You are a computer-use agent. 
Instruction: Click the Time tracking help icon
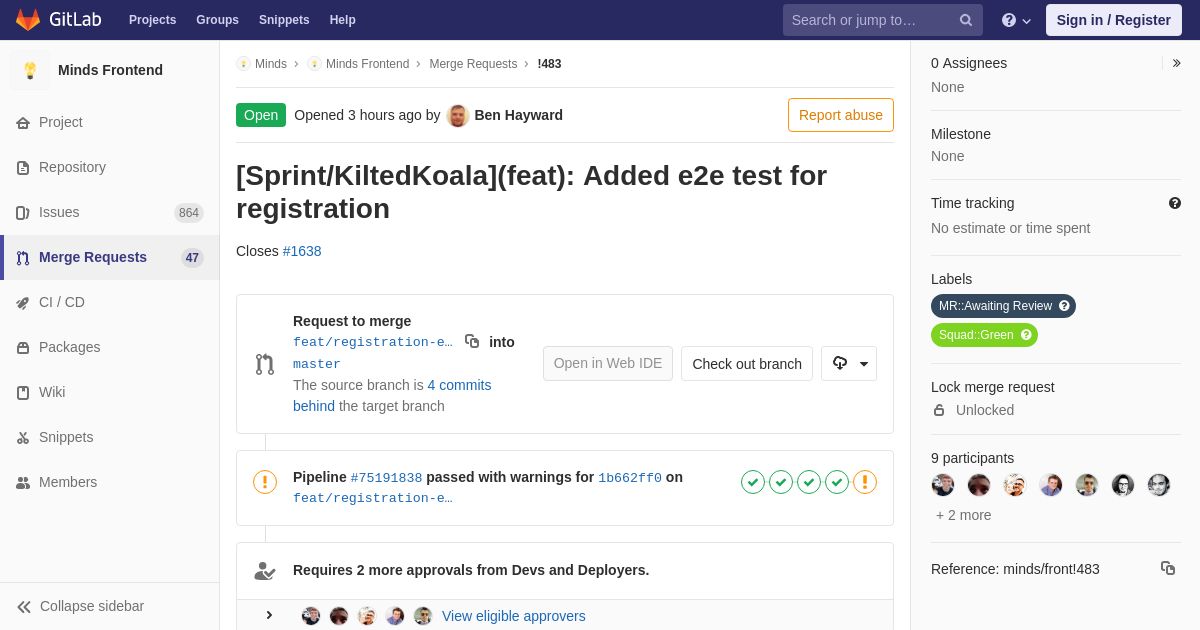pos(1174,203)
